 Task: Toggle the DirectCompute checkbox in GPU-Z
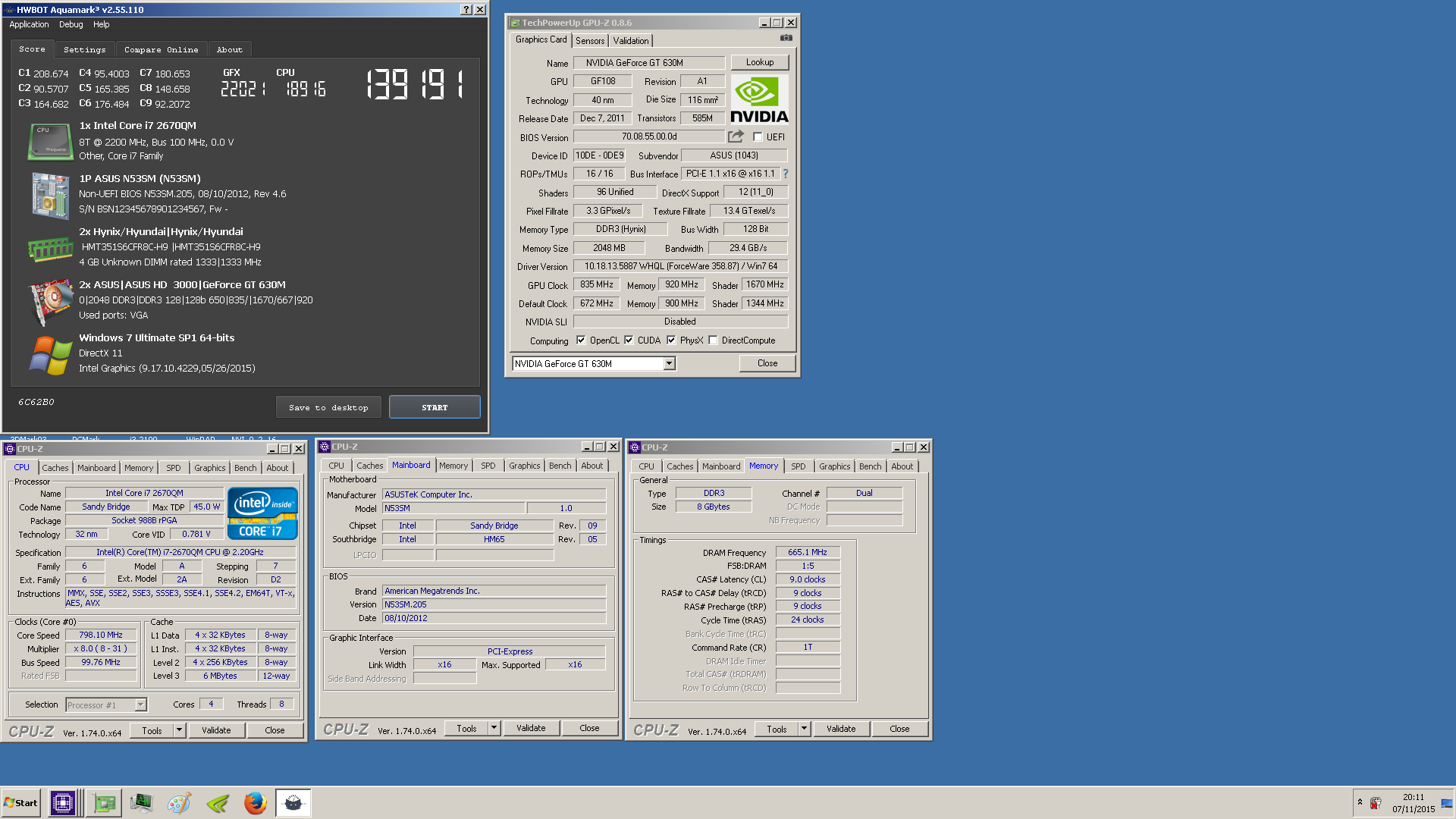713,340
